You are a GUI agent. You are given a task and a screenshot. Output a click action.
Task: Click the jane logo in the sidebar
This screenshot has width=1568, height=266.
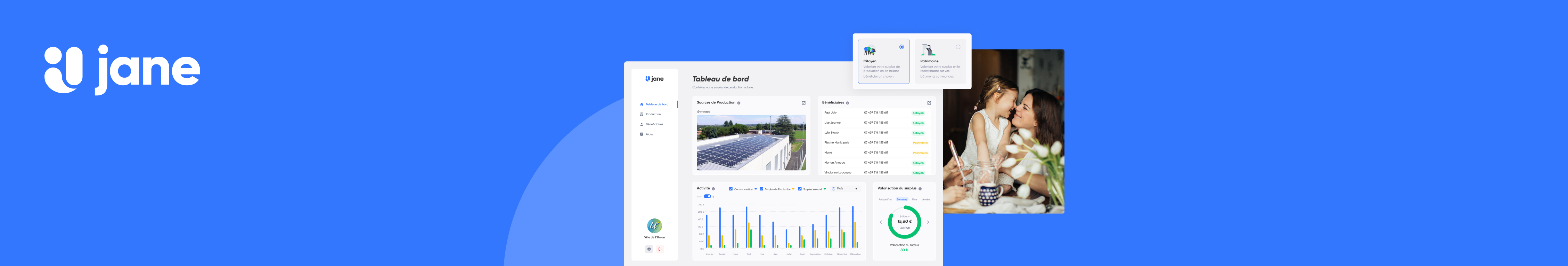coord(654,79)
